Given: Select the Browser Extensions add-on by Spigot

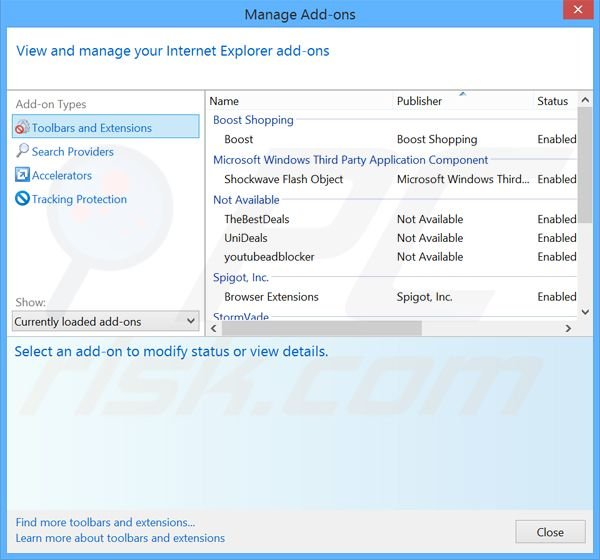Looking at the screenshot, I should pos(393,297).
